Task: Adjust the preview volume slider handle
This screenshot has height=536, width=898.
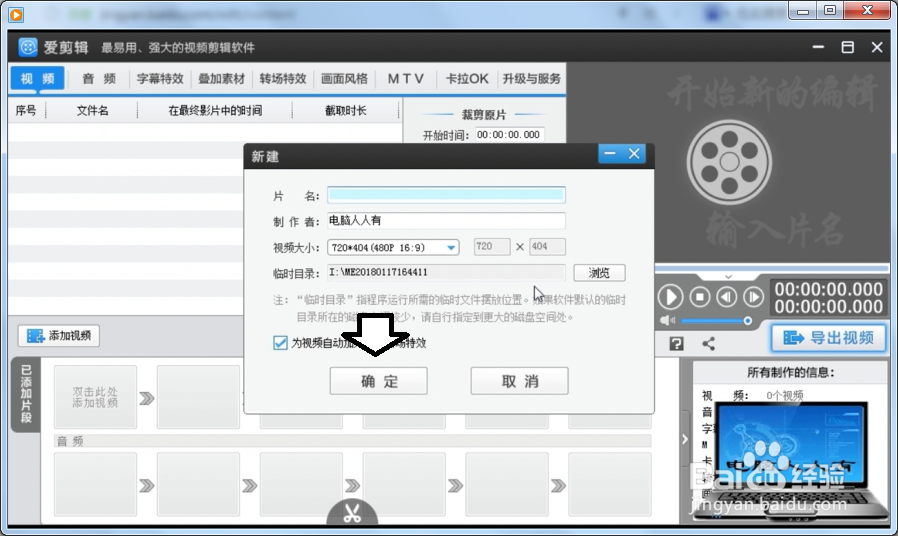Action: tap(747, 321)
